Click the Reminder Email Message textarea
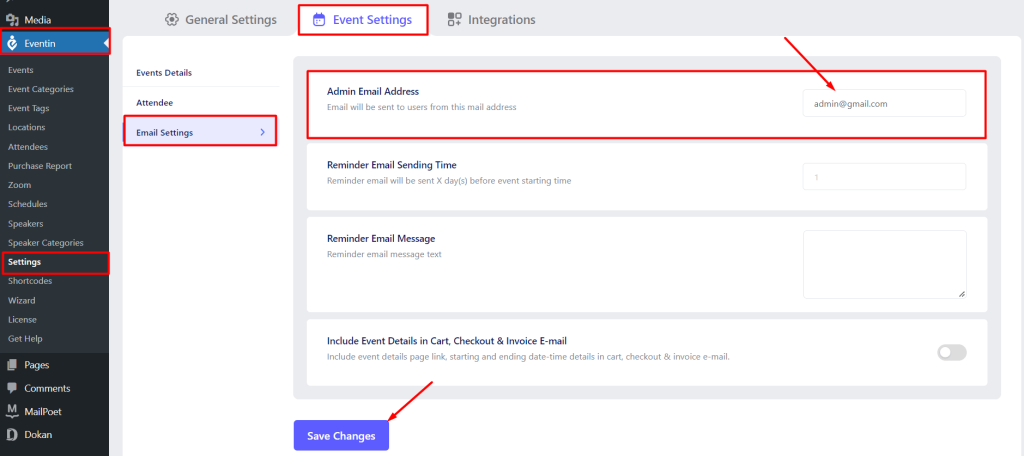1024x456 pixels. point(884,264)
